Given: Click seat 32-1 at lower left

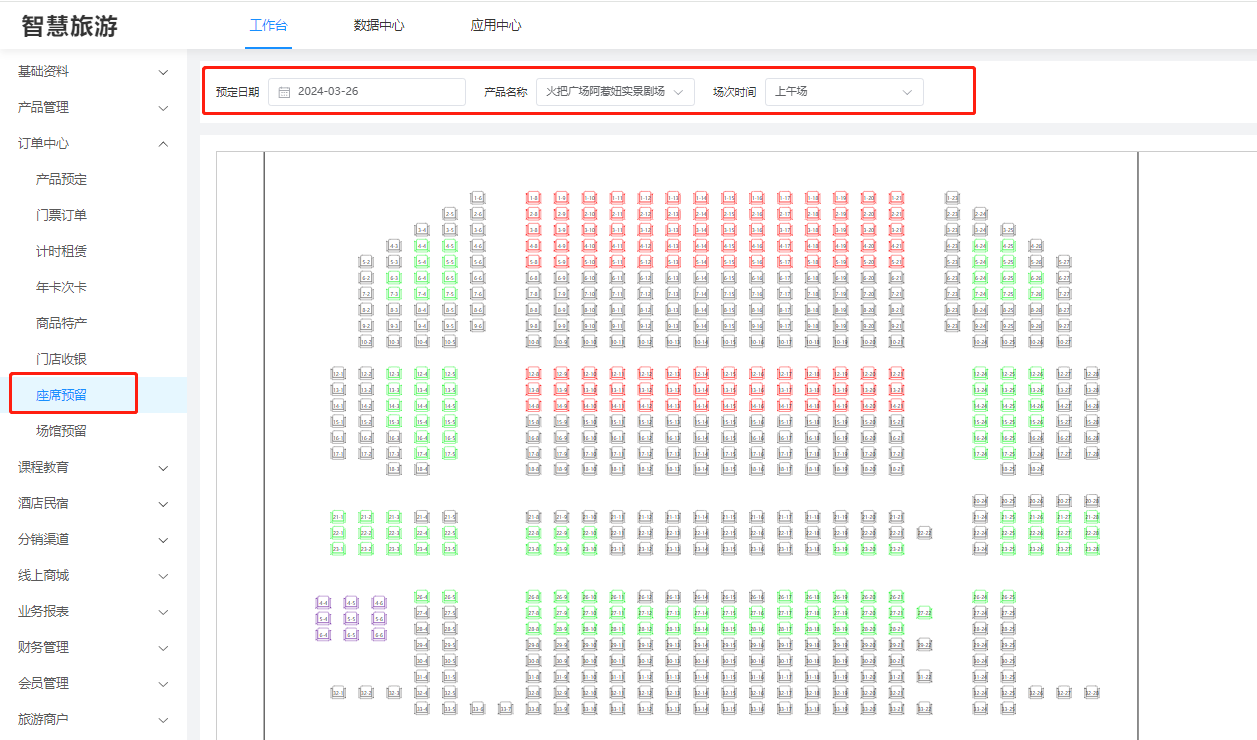Looking at the screenshot, I should (338, 693).
